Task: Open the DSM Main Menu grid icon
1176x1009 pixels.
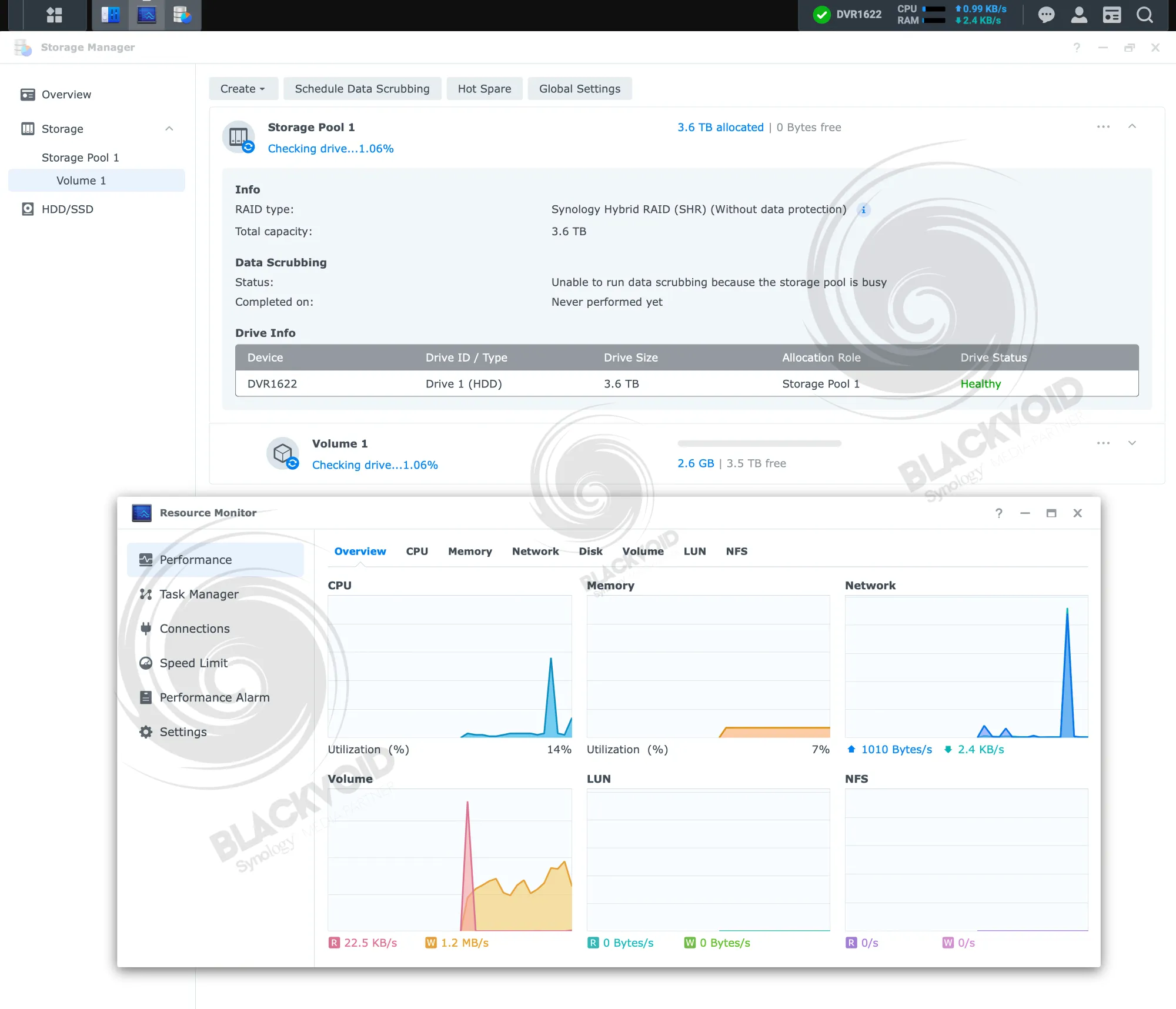Action: click(54, 15)
